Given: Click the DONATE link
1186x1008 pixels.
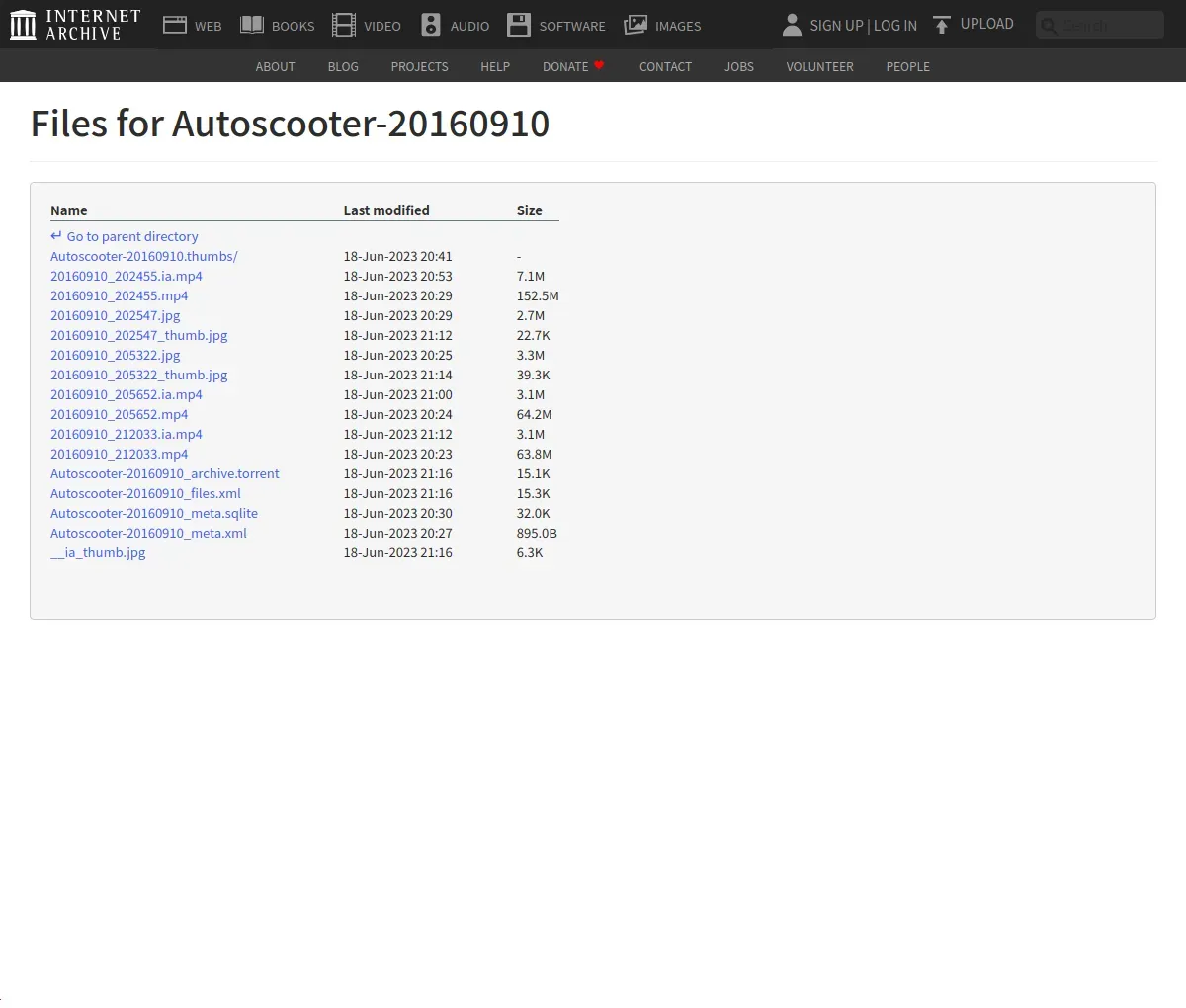Looking at the screenshot, I should click(x=565, y=66).
